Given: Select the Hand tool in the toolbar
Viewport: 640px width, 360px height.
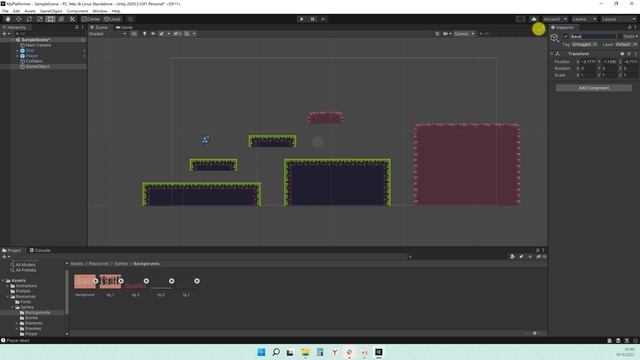Looking at the screenshot, I should [8, 19].
